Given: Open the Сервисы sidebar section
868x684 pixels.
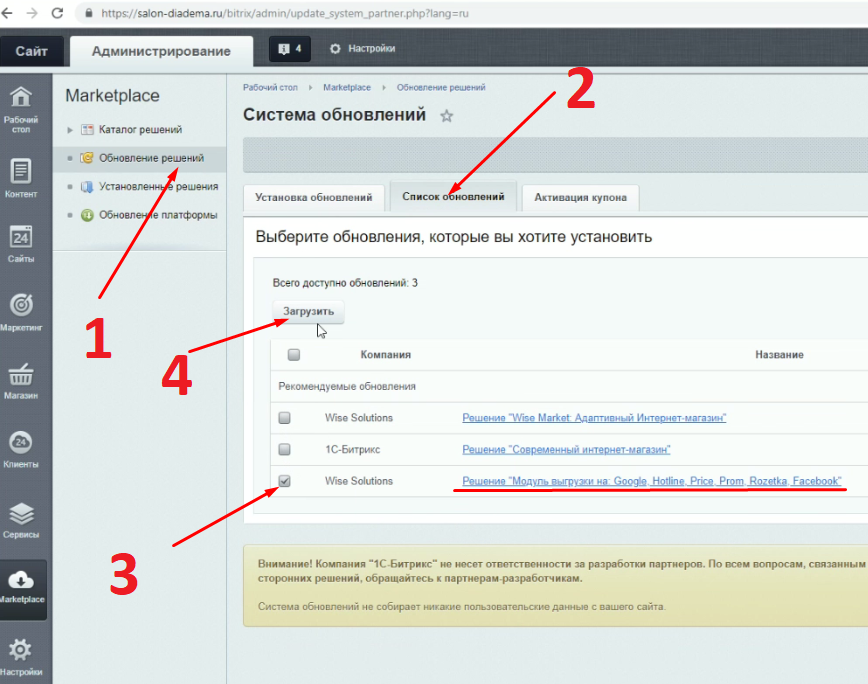Looking at the screenshot, I should [x=21, y=520].
